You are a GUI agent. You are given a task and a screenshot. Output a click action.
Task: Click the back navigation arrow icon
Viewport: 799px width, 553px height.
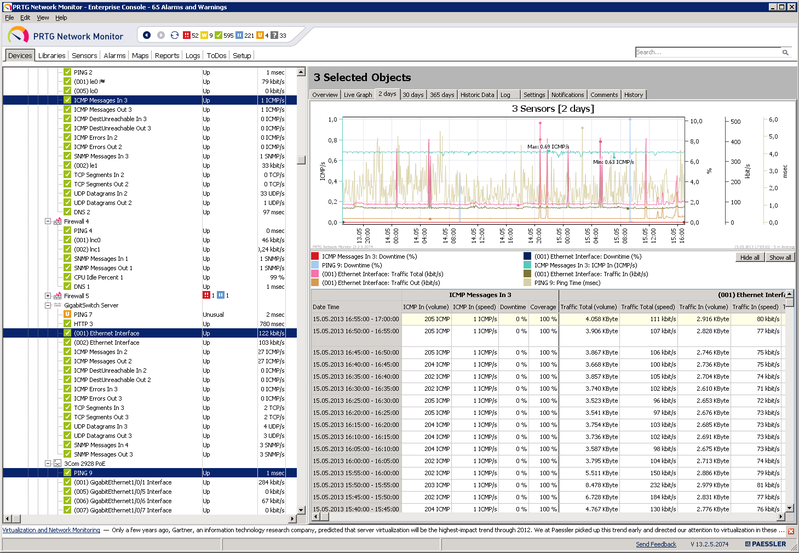pos(148,35)
